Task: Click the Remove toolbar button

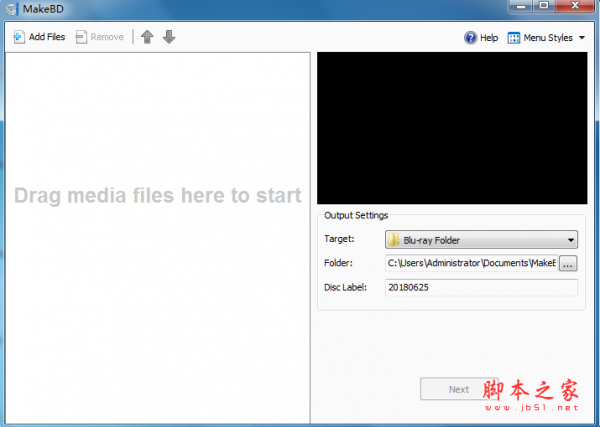Action: 99,37
